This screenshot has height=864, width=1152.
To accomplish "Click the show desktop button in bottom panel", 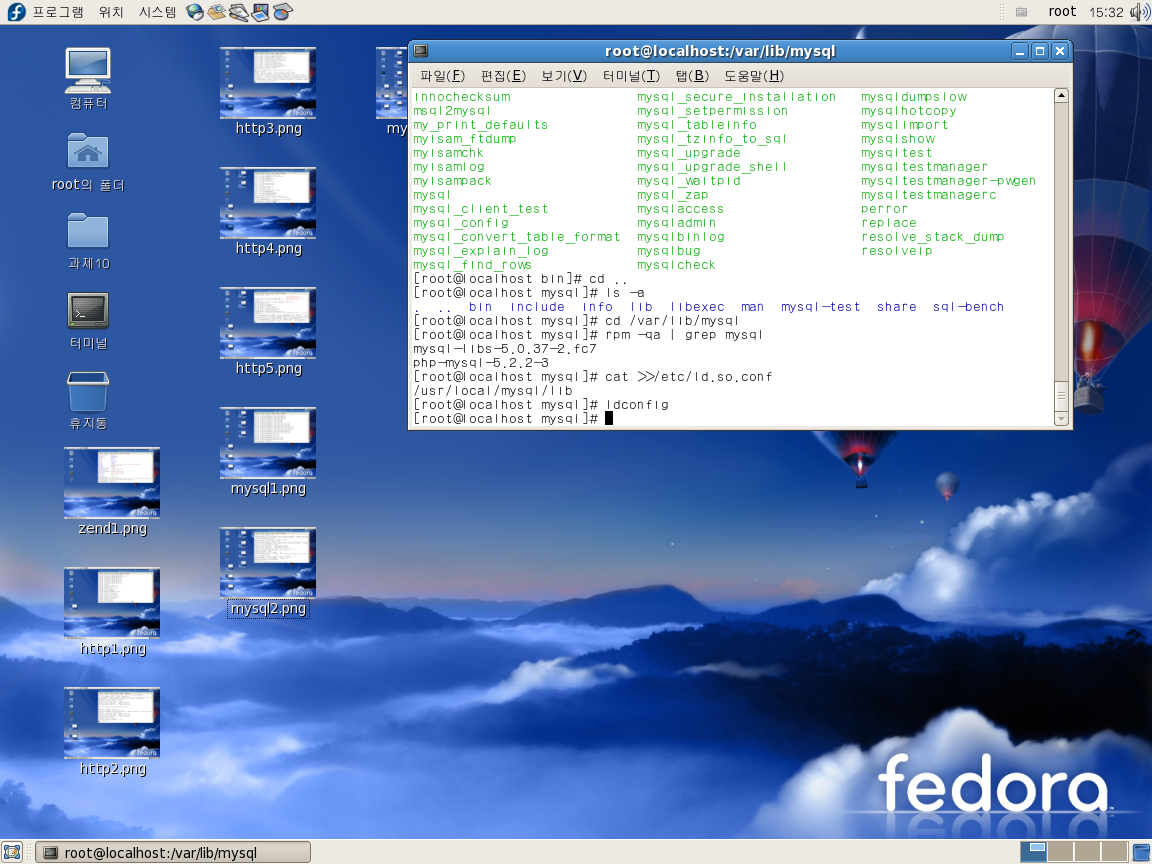I will tap(13, 852).
